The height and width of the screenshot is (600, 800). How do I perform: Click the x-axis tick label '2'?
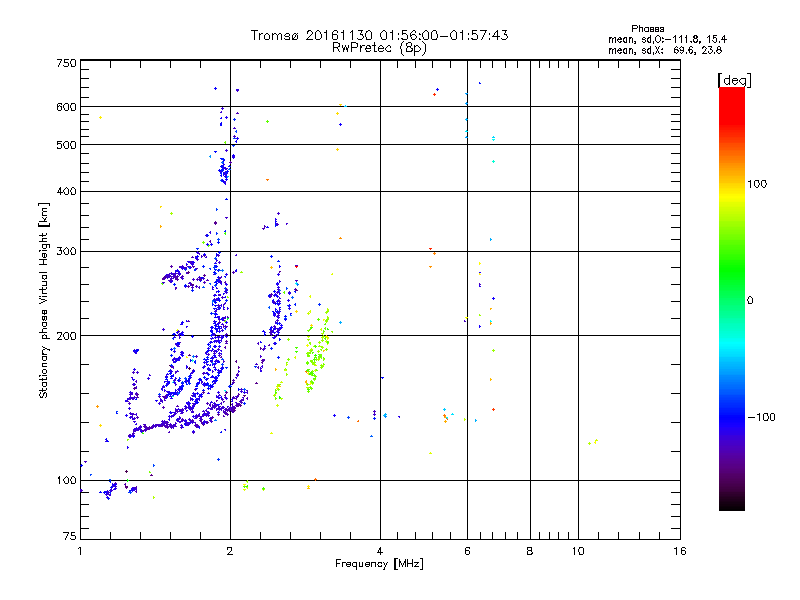(x=230, y=551)
